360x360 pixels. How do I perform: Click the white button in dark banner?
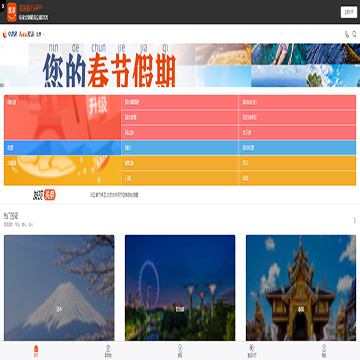tap(349, 12)
